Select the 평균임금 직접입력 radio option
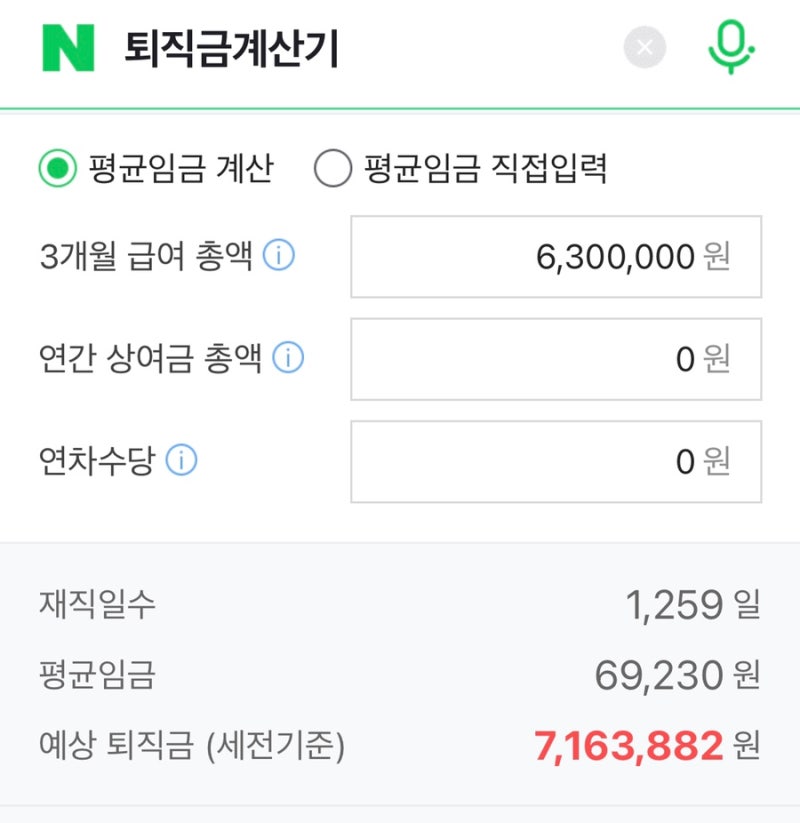The image size is (800, 823). pyautogui.click(x=333, y=168)
